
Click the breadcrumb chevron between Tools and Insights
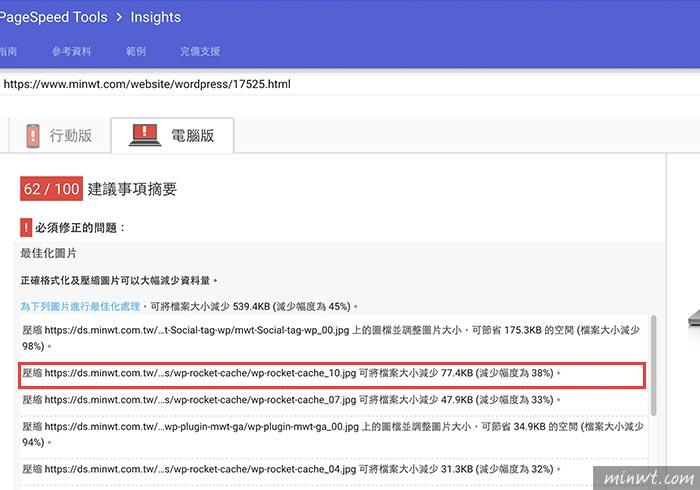click(119, 17)
